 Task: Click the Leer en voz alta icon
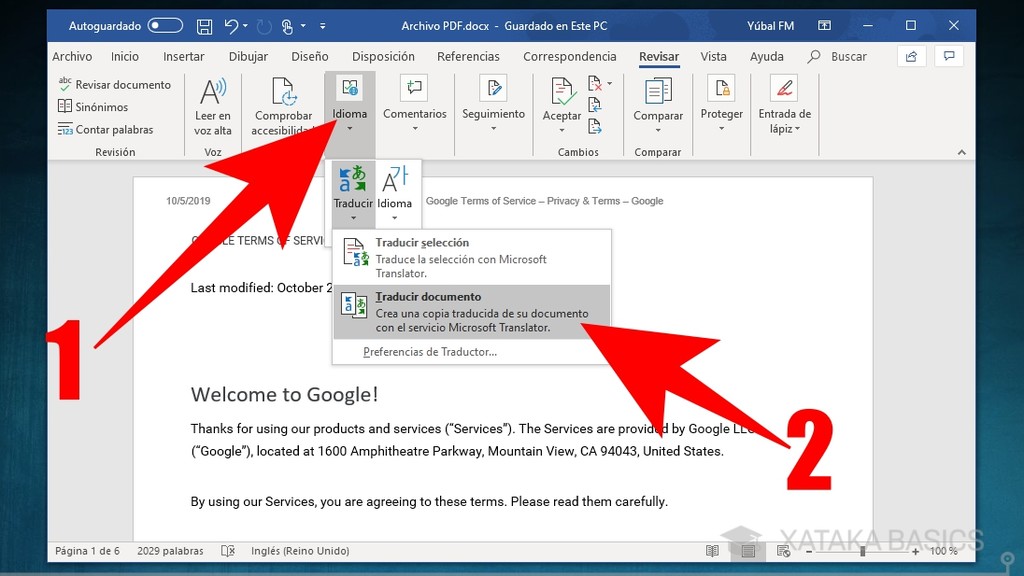[x=213, y=93]
